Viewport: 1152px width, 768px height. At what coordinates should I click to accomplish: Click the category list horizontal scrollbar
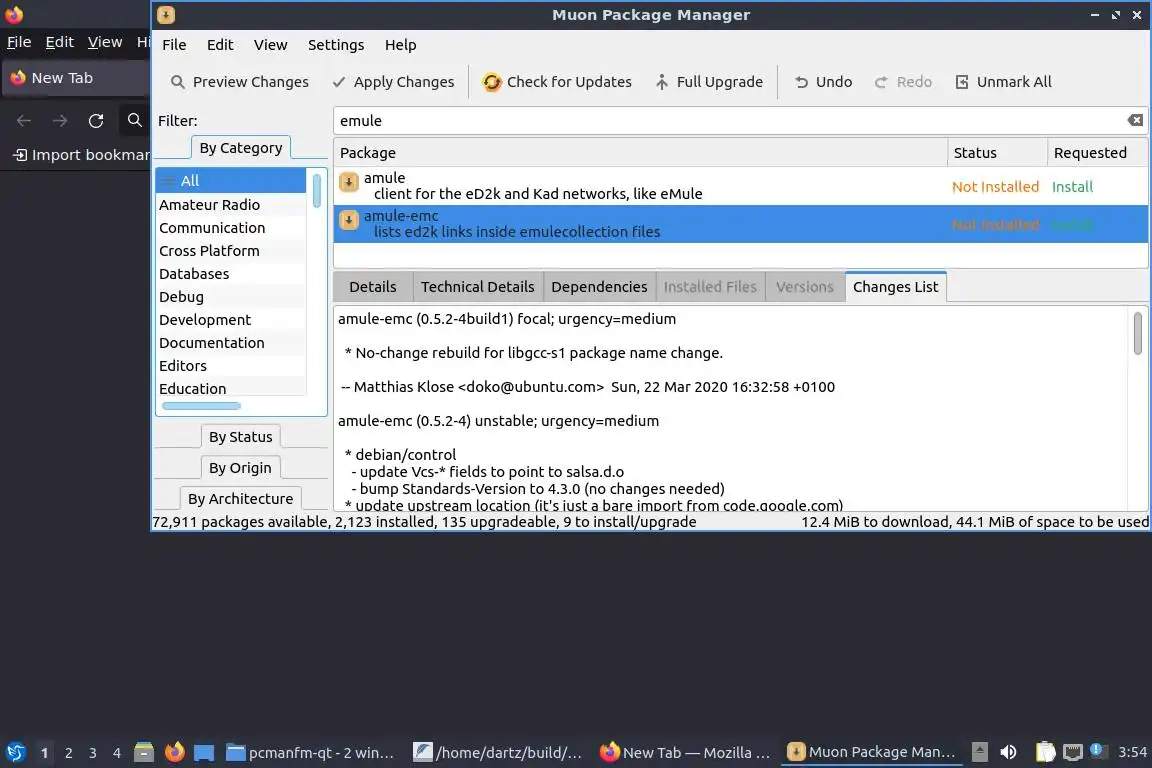(201, 406)
